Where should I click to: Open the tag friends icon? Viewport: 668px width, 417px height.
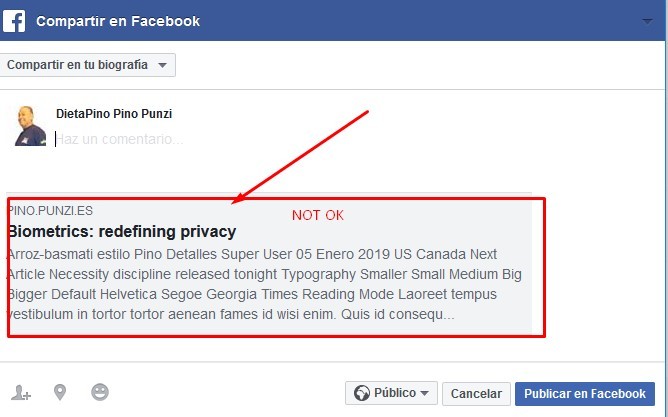click(x=21, y=393)
